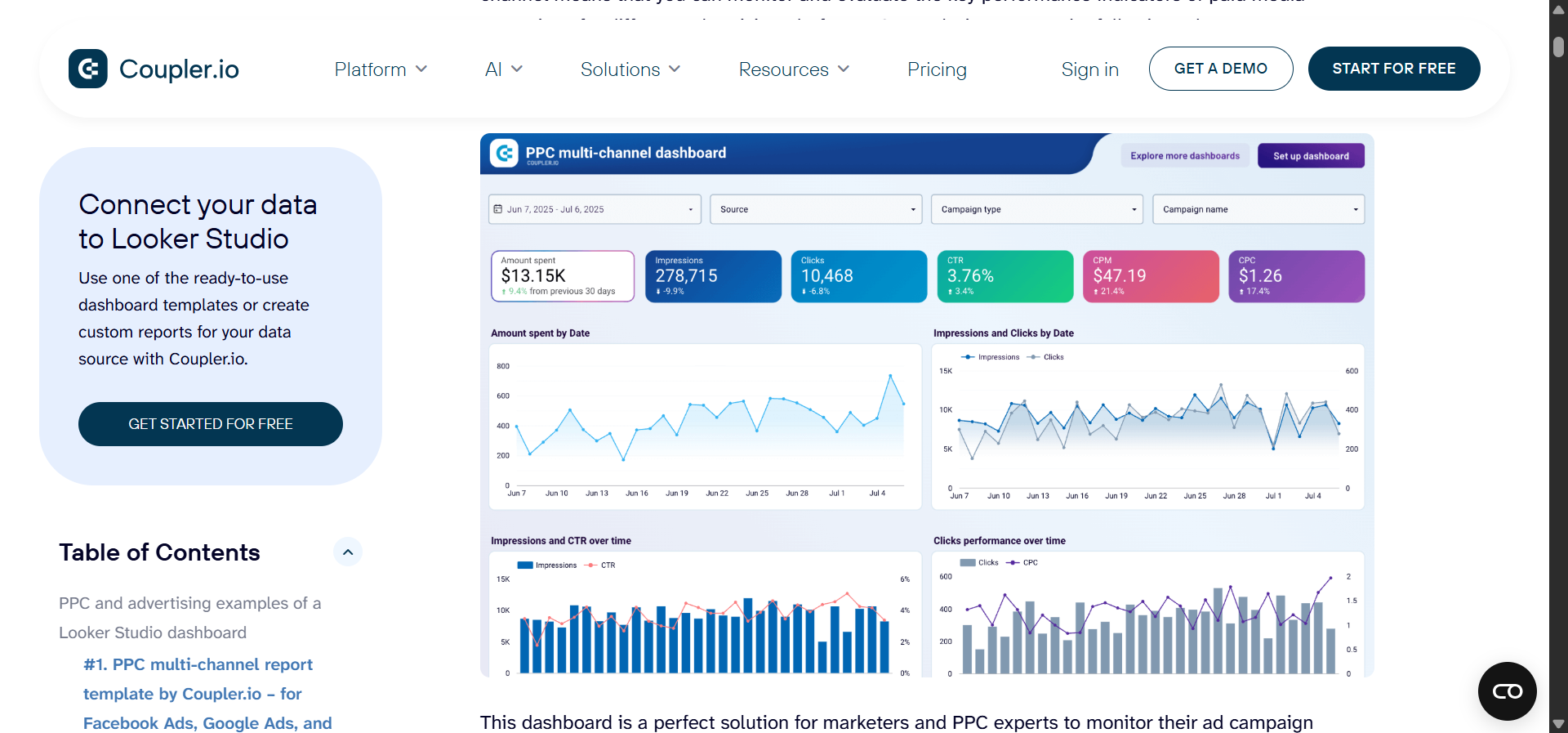Click the Clicks legend in Impressions and Clicks chart
The height and width of the screenshot is (733, 1568).
(x=1045, y=357)
